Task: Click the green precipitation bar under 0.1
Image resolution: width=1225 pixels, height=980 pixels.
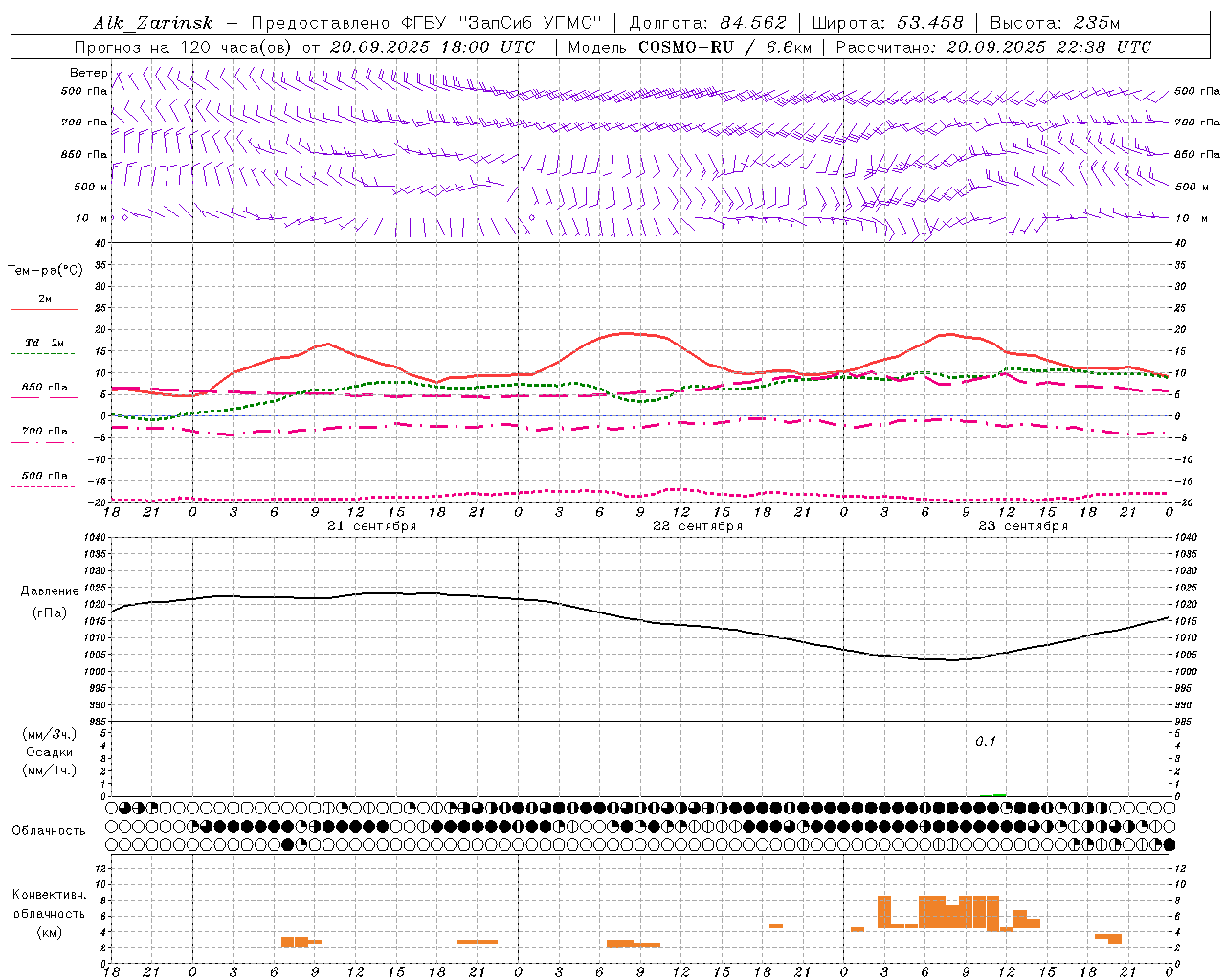Action: tap(999, 794)
